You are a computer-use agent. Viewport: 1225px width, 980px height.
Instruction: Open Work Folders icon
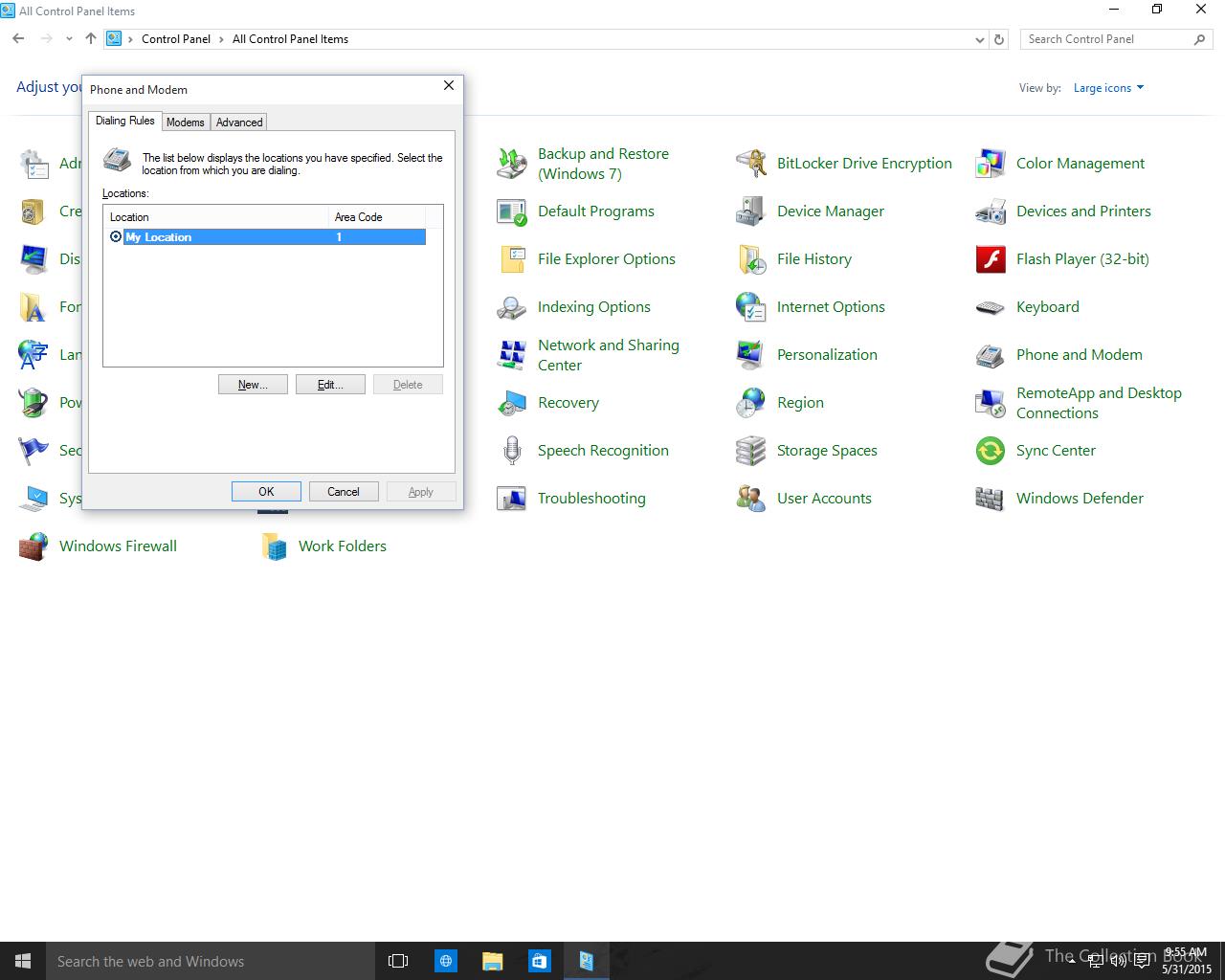273,546
